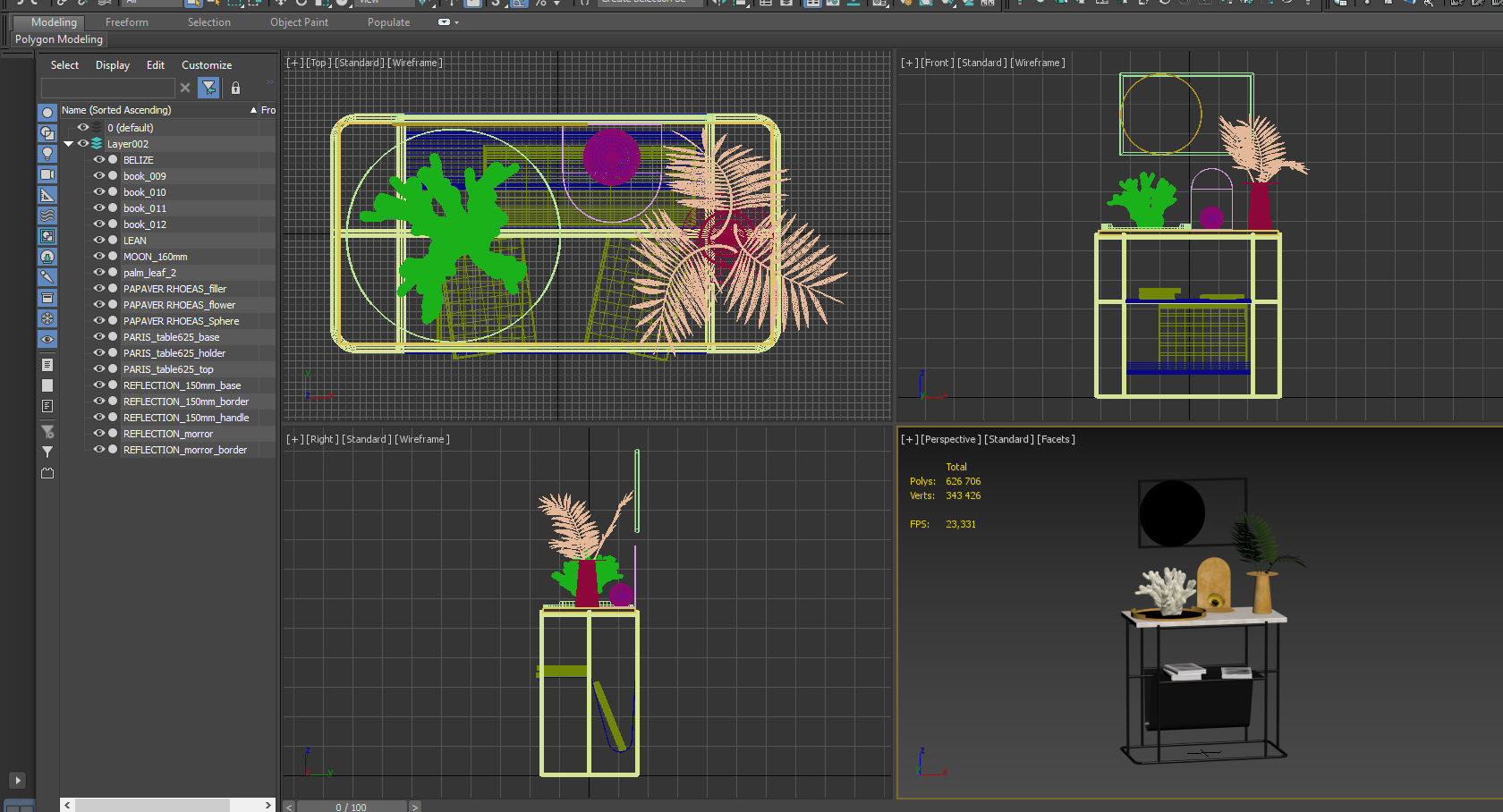Select the MOON_160mm scene object

pos(154,257)
